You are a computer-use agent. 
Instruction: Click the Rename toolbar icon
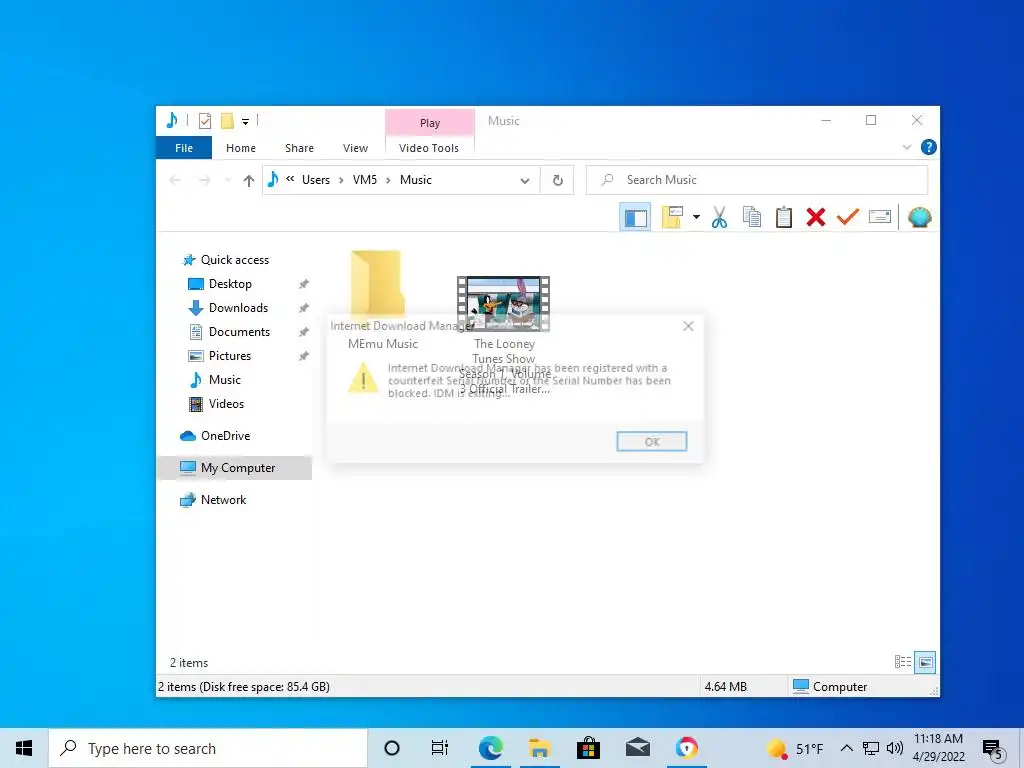880,216
